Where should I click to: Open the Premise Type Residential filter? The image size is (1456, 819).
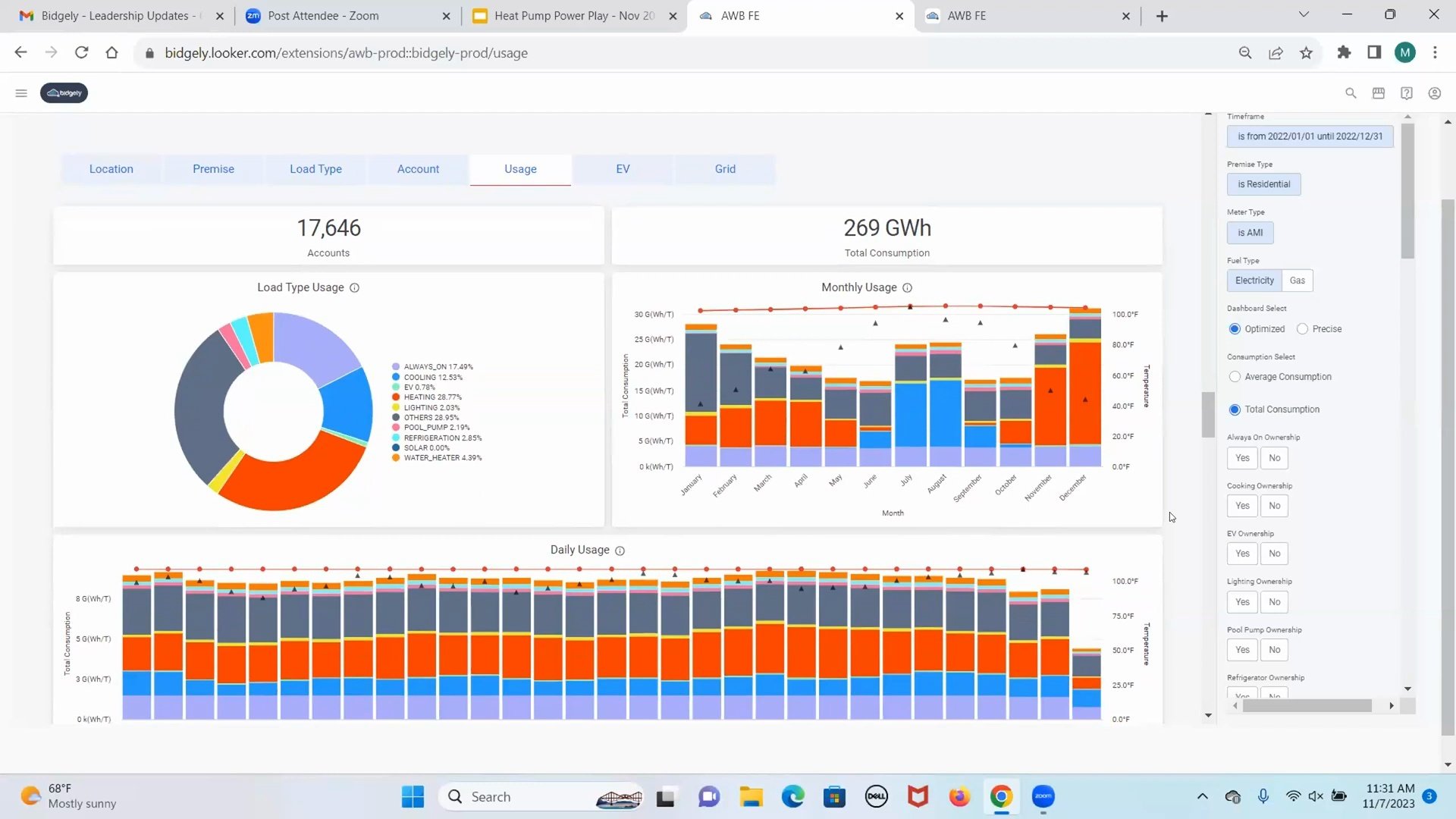point(1263,184)
